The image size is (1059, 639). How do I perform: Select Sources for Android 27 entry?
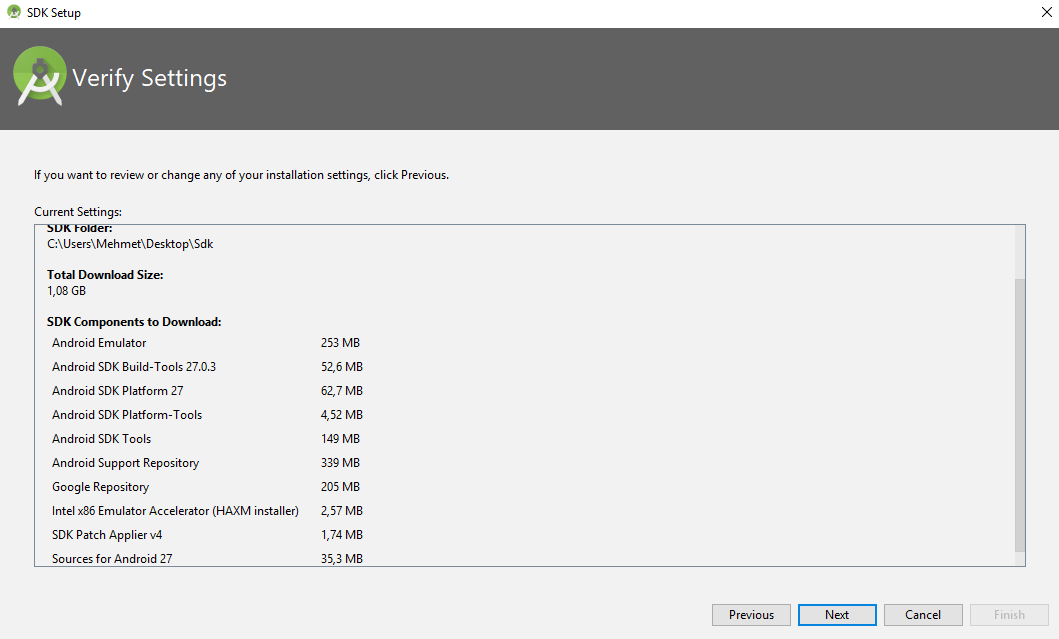point(112,558)
